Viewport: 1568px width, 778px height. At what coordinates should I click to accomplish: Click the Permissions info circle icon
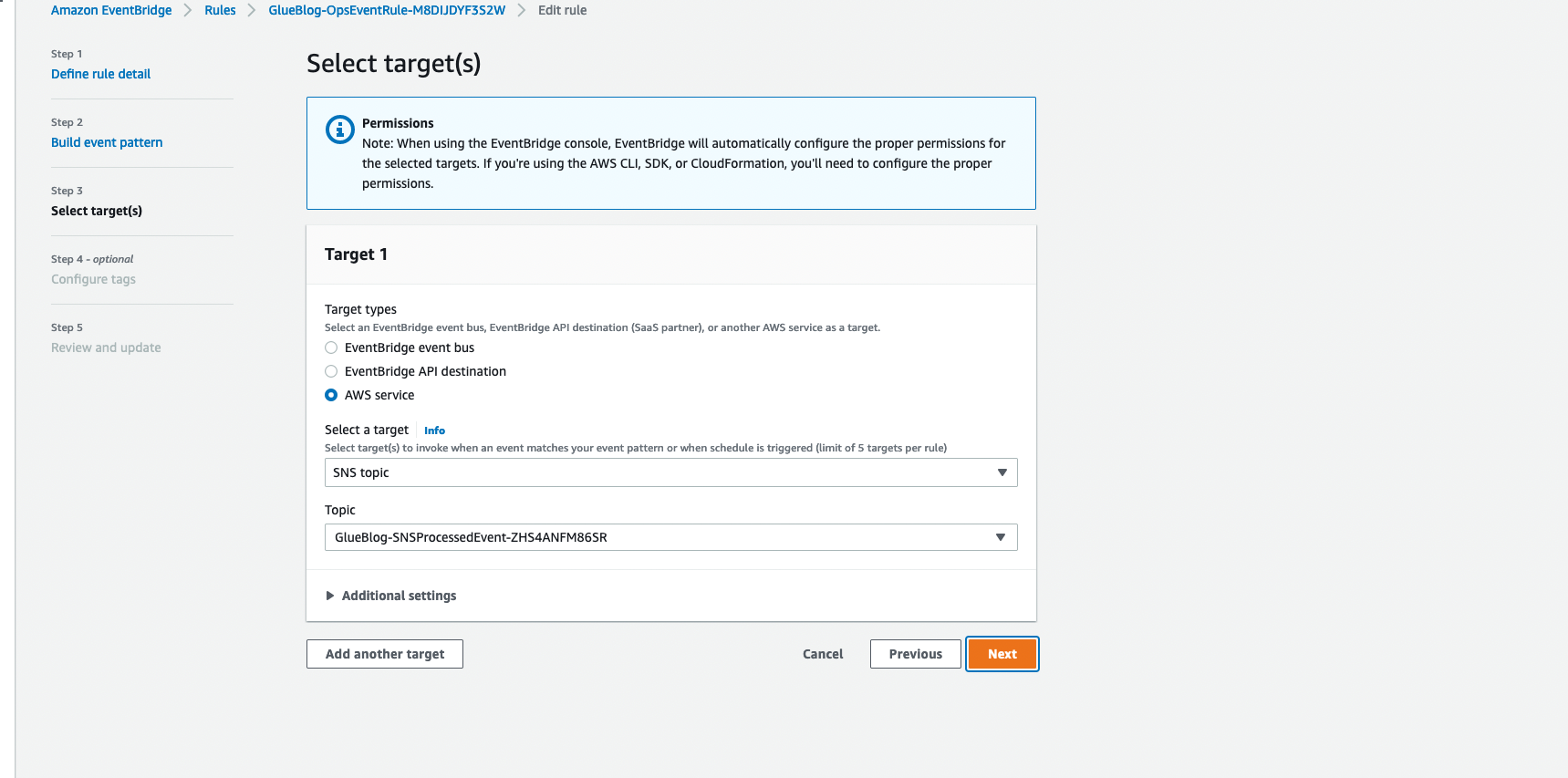pos(339,130)
